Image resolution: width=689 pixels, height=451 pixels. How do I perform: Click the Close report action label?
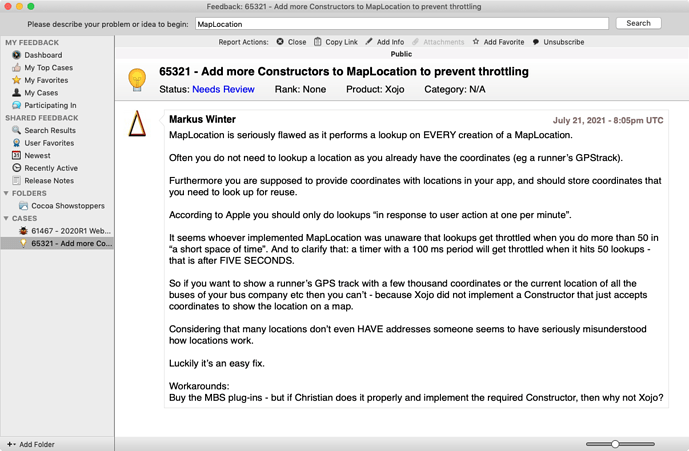(x=297, y=42)
